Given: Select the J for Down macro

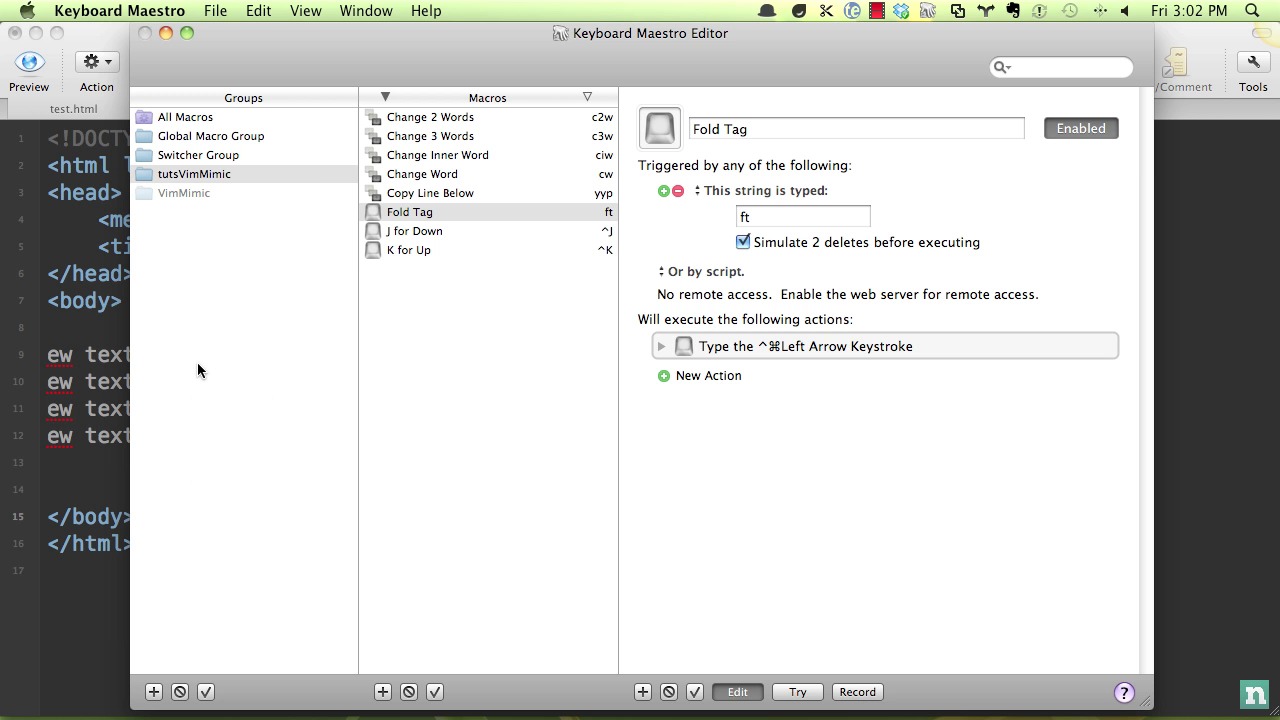Looking at the screenshot, I should click(488, 231).
